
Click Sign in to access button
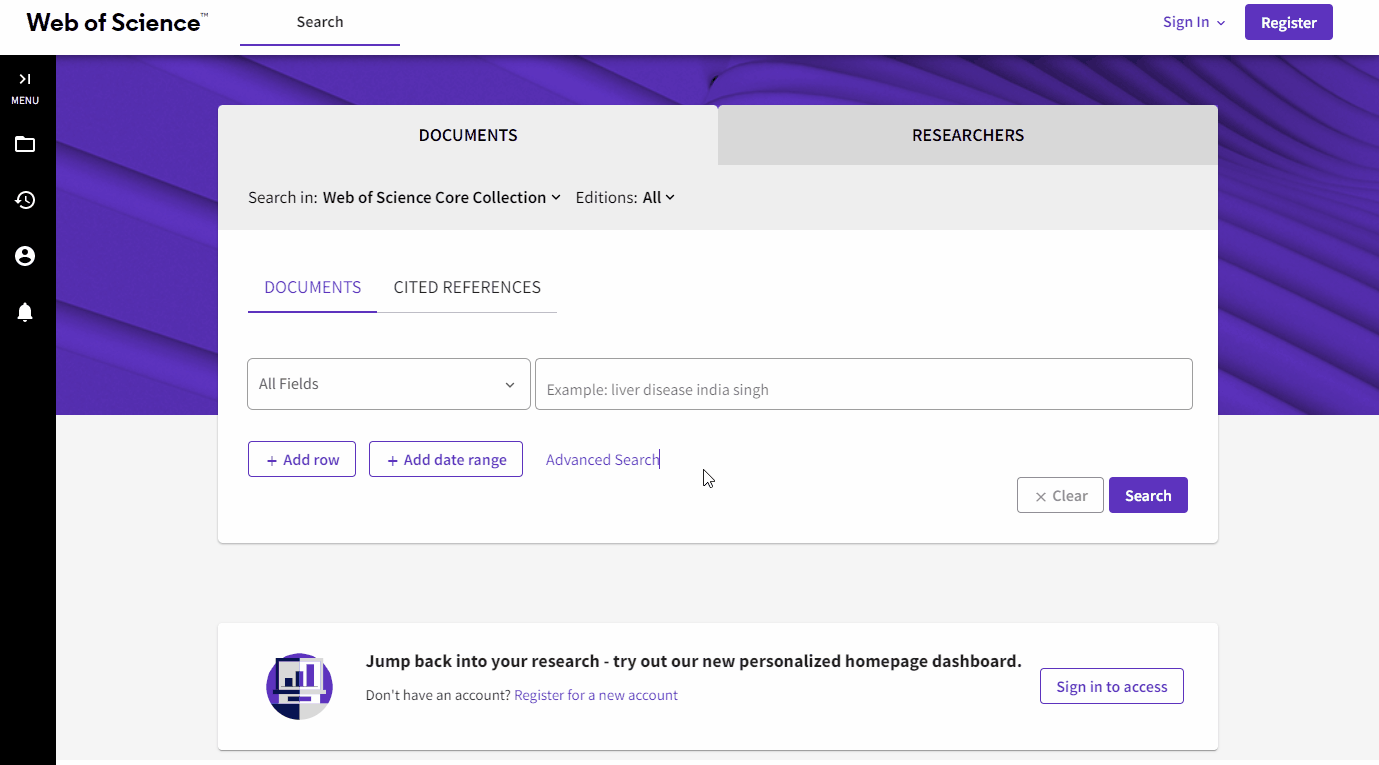click(x=1112, y=686)
